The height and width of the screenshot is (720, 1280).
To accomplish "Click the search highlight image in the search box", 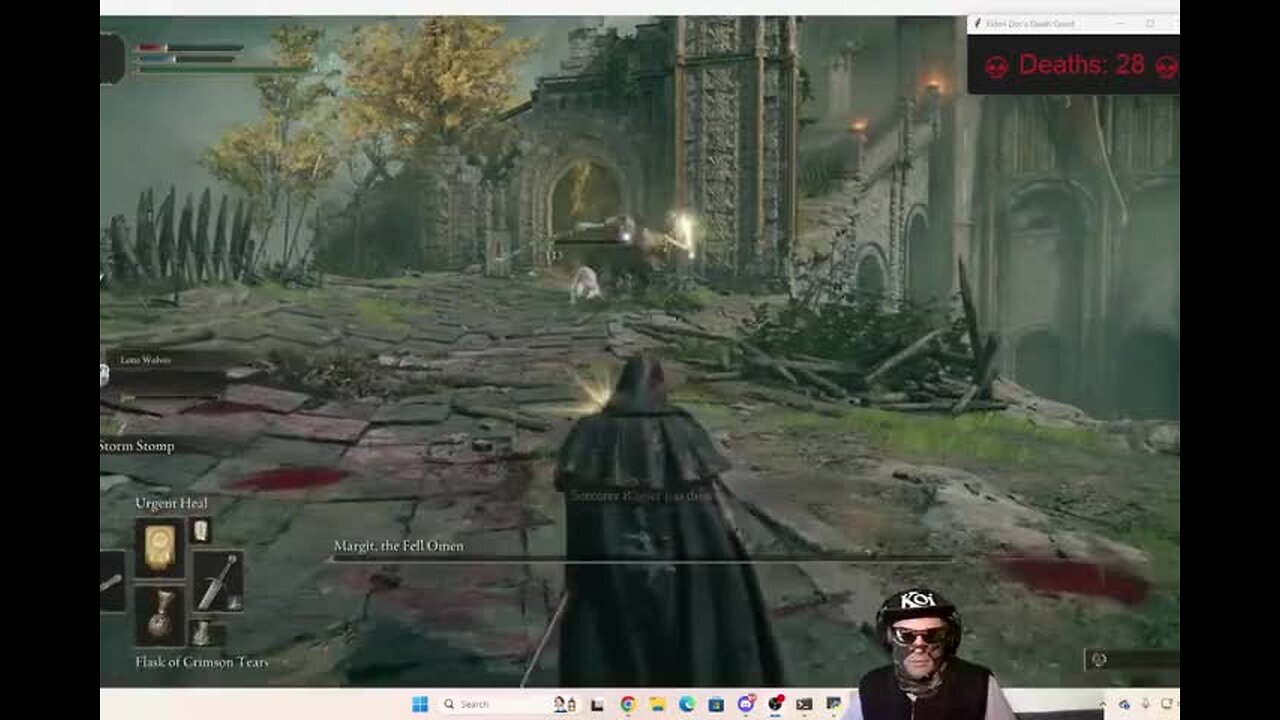I will 565,704.
